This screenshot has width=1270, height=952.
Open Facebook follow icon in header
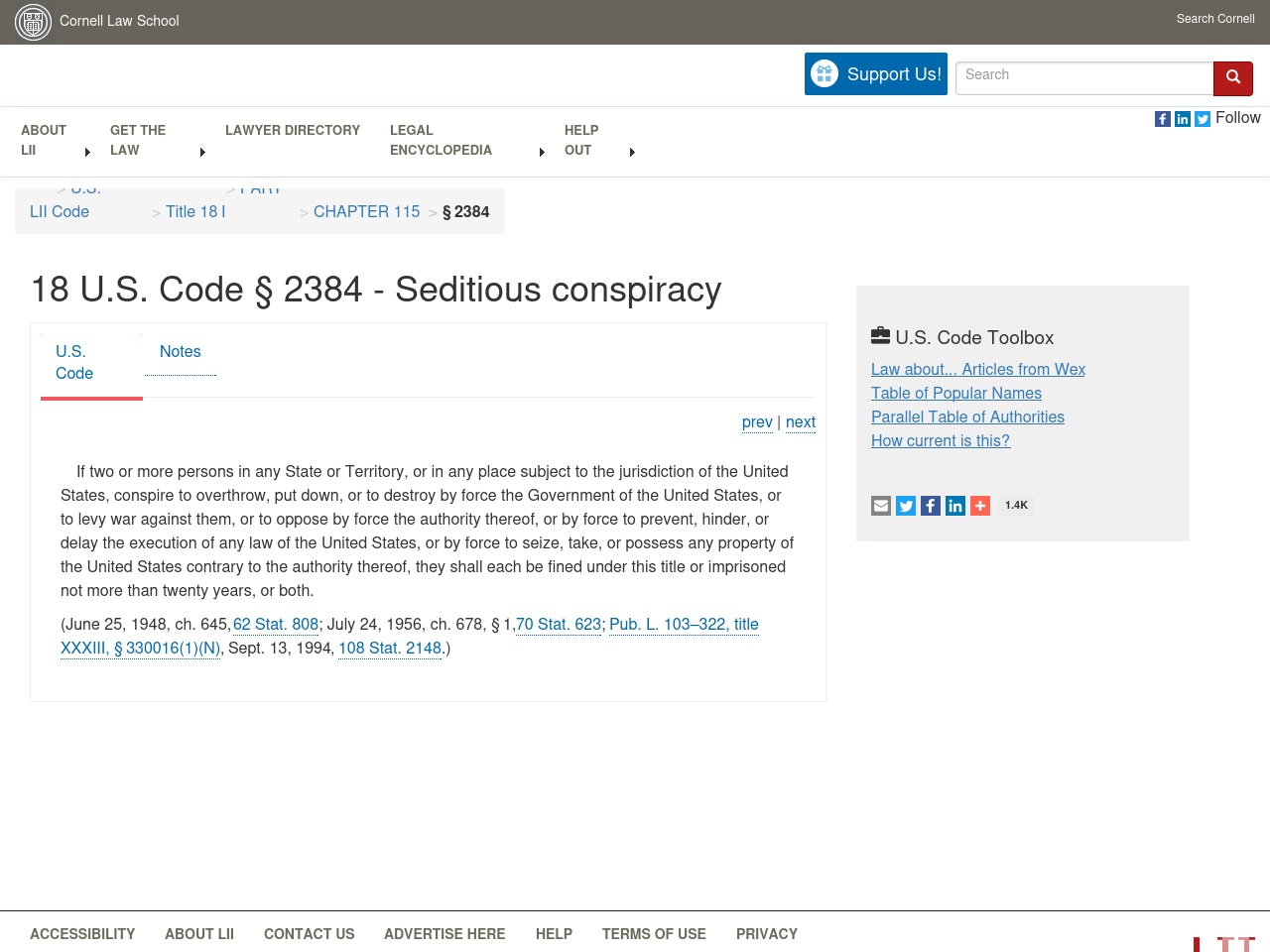pos(1163,119)
